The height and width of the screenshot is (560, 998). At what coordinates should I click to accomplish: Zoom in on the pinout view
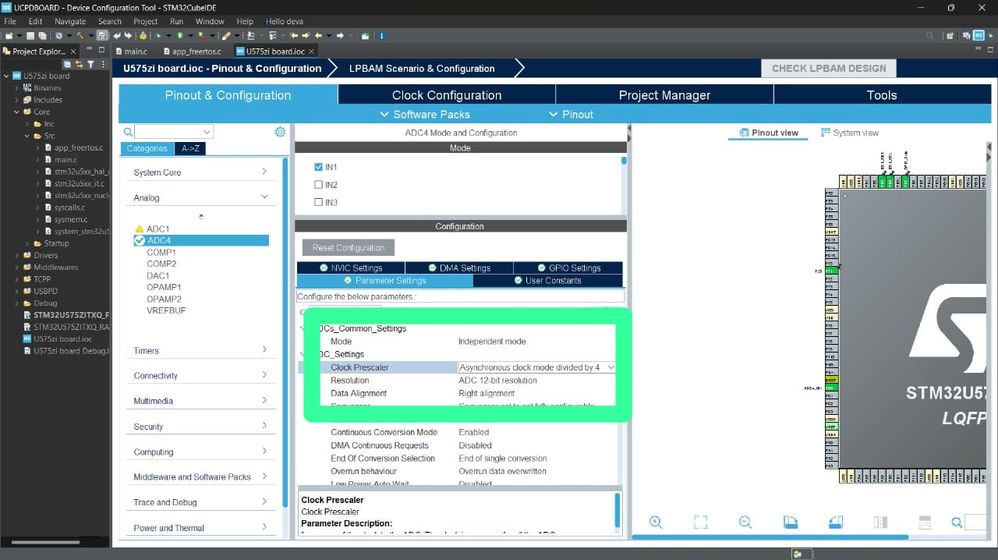656,522
